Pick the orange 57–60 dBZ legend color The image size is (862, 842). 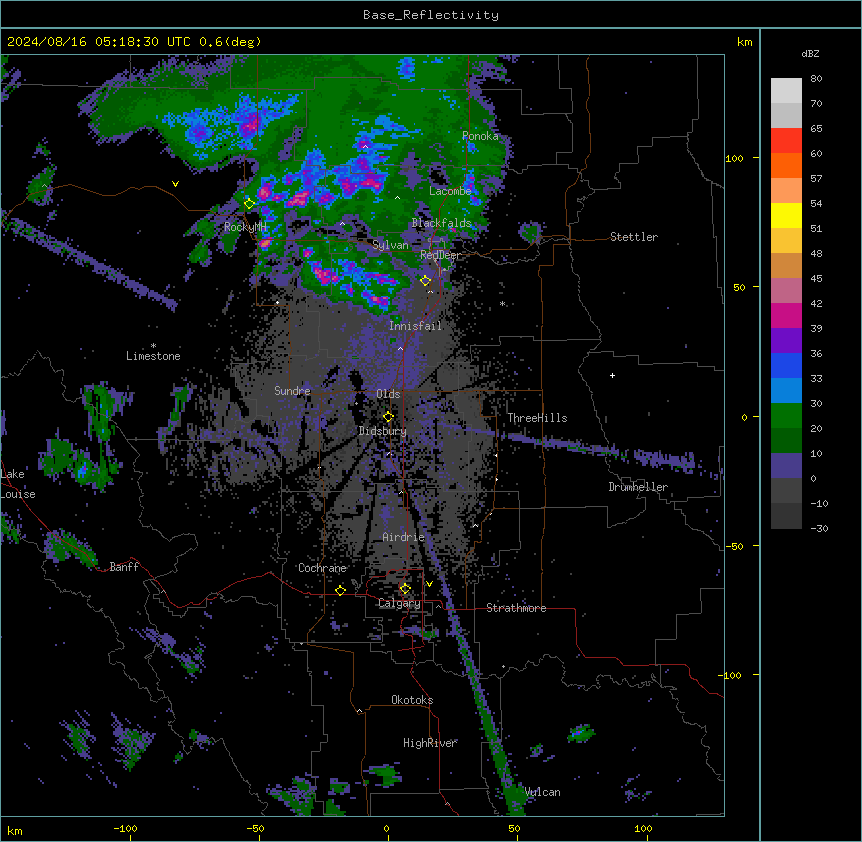pyautogui.click(x=786, y=165)
